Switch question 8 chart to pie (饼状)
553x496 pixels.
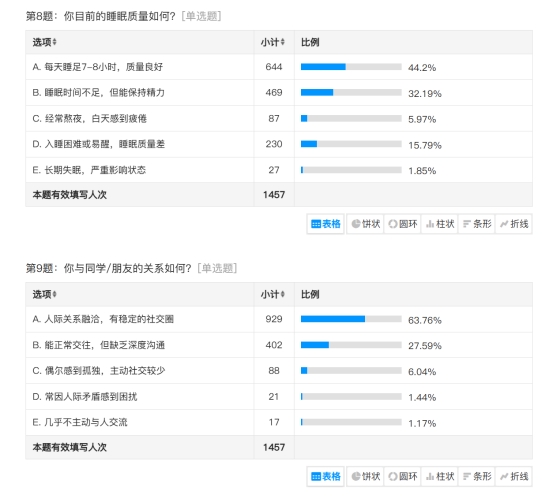365,224
